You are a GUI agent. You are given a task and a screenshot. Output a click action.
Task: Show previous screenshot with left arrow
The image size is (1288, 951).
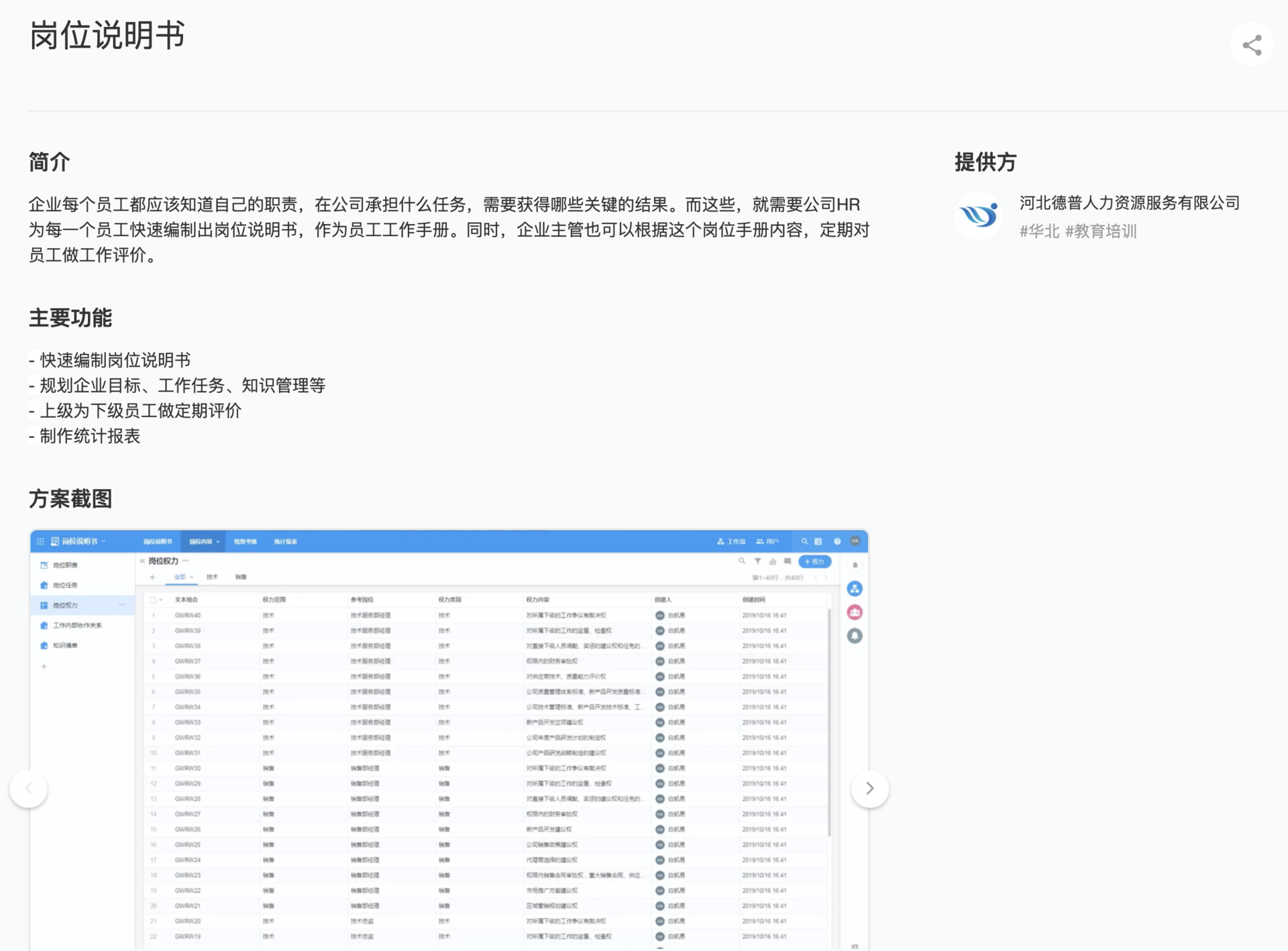click(x=29, y=789)
